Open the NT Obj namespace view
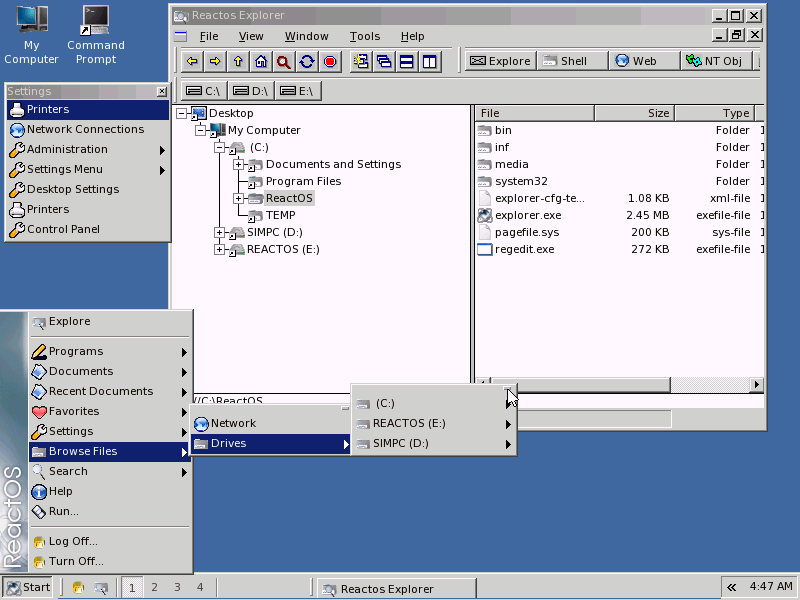Viewport: 800px width, 600px height. click(x=717, y=60)
